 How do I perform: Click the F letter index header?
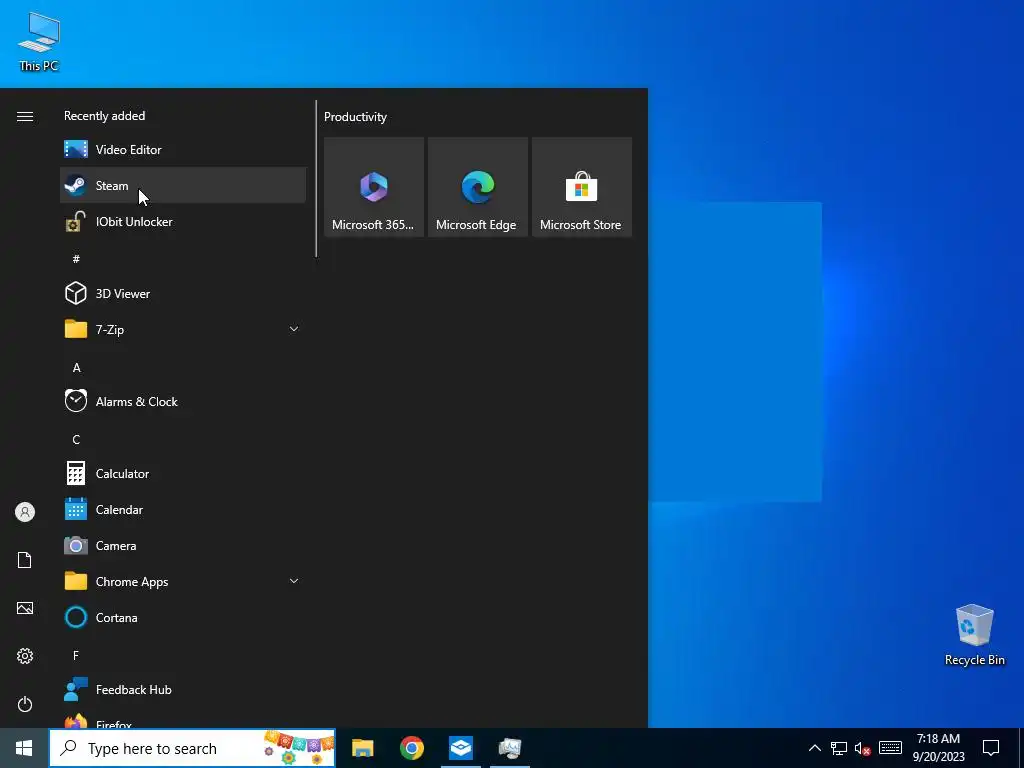tap(76, 655)
